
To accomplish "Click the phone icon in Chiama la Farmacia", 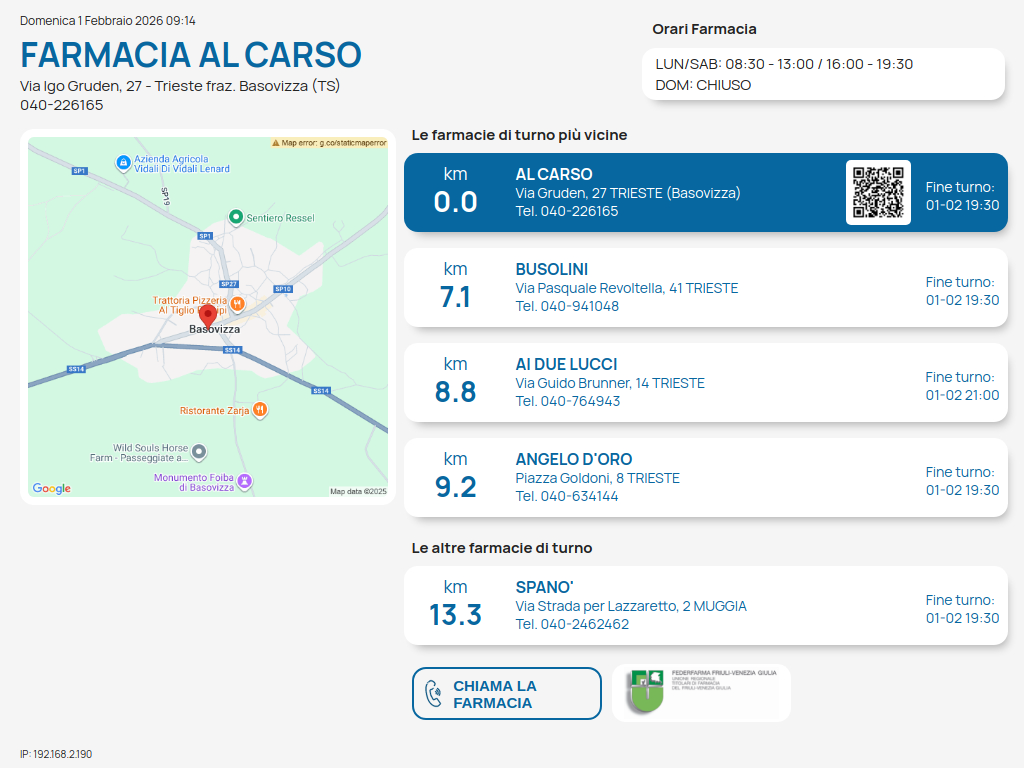I will click(434, 694).
